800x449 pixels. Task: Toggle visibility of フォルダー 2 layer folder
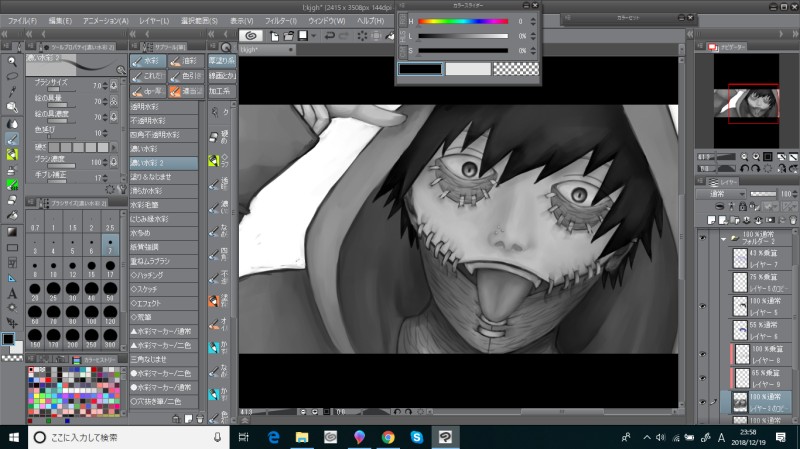point(703,239)
